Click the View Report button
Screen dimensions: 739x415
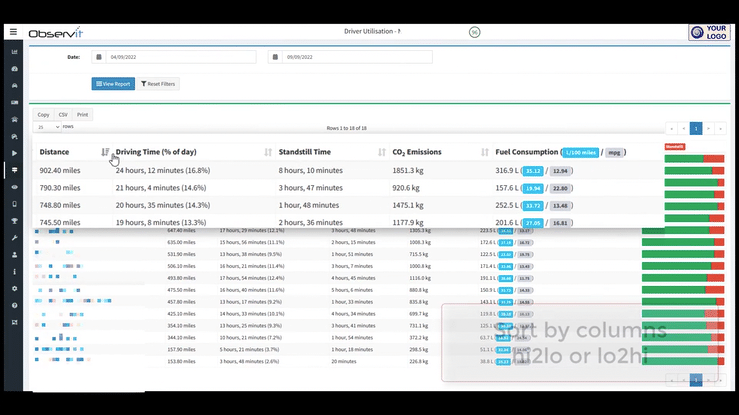click(x=113, y=84)
